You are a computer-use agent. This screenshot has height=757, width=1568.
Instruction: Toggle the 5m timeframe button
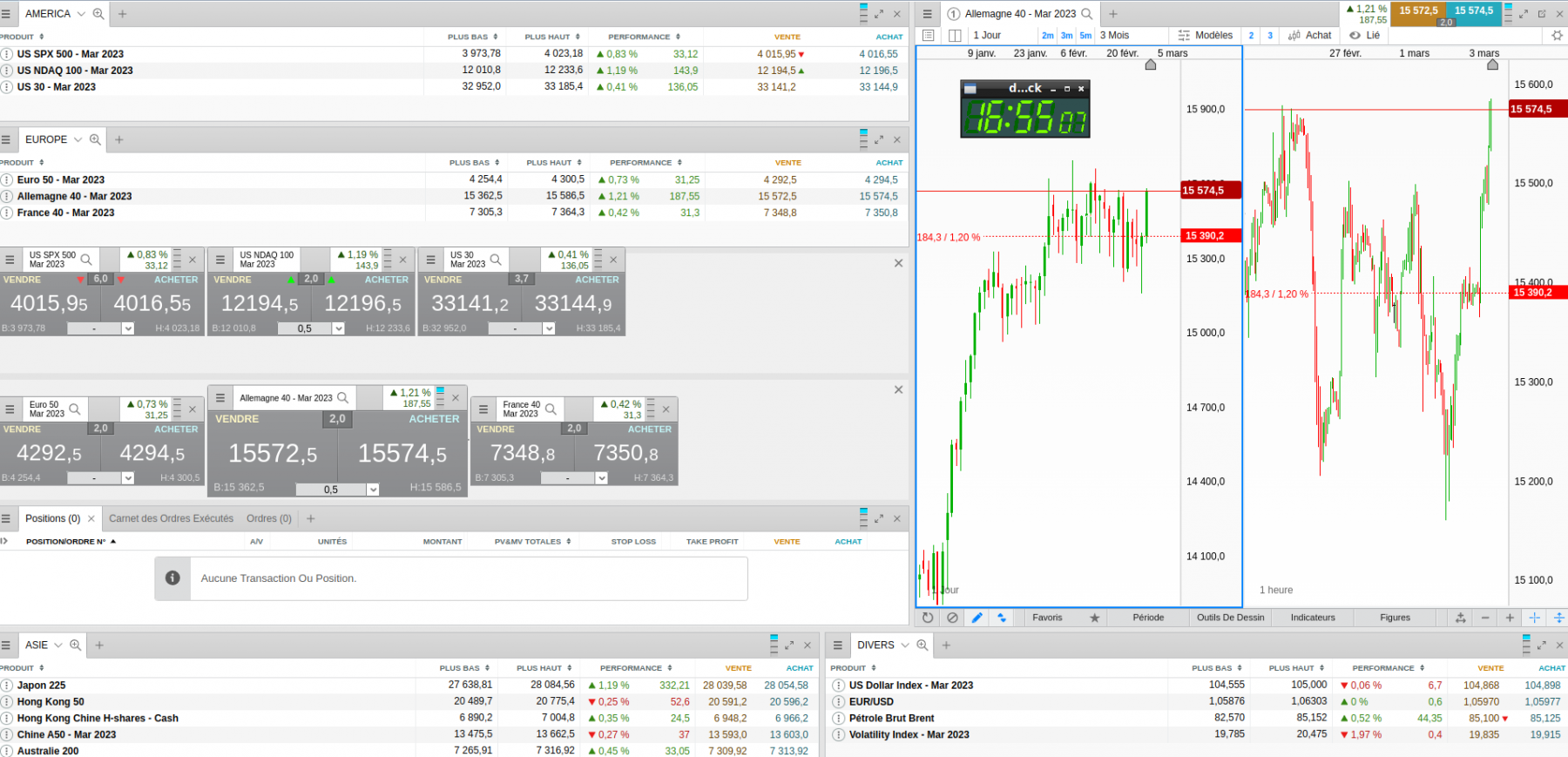pyautogui.click(x=1085, y=36)
